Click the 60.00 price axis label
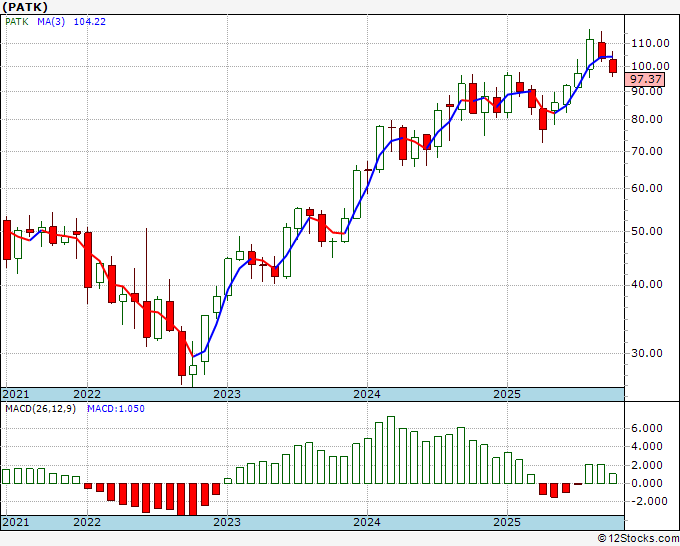 pyautogui.click(x=647, y=188)
